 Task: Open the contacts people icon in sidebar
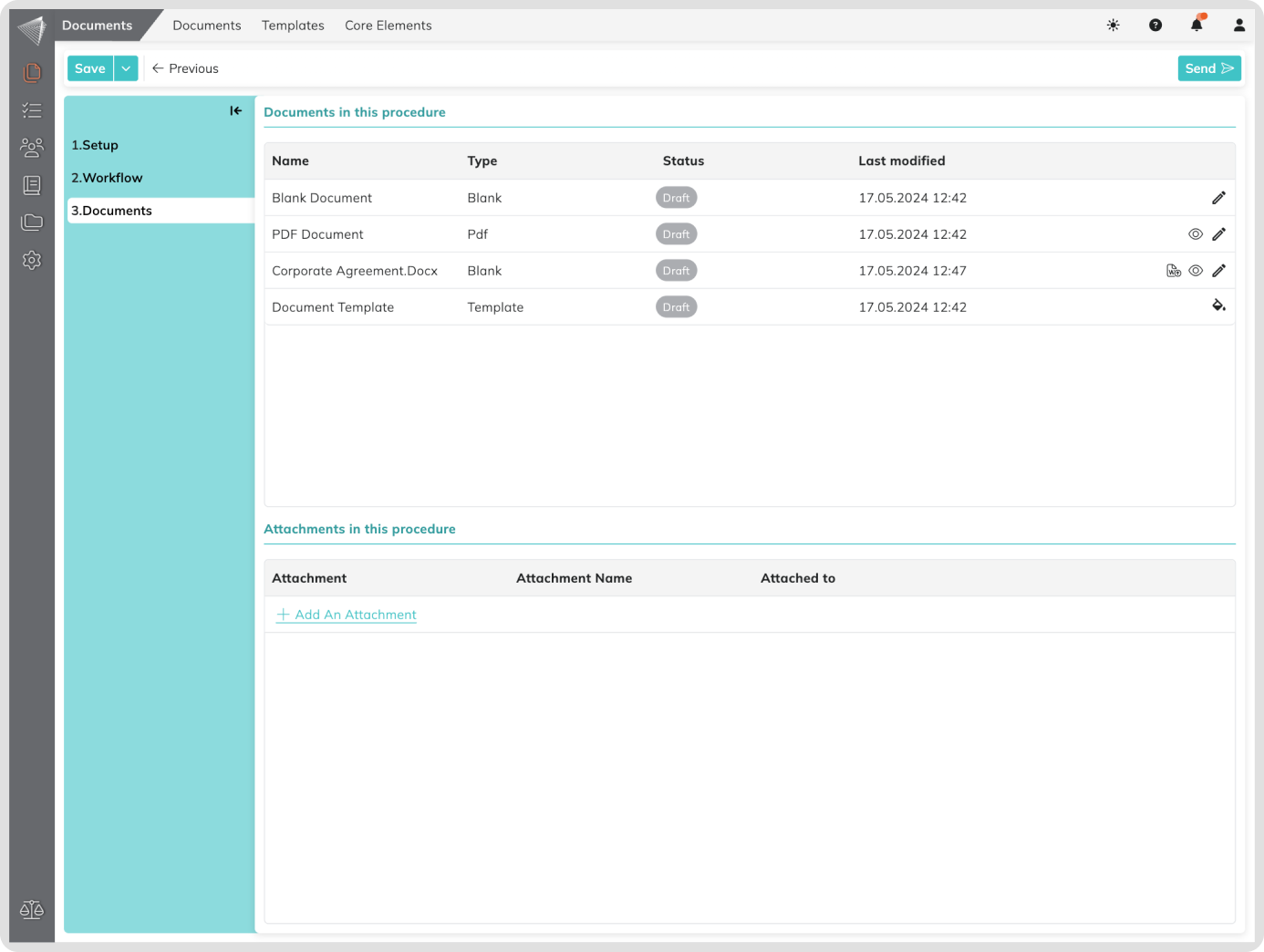pos(32,147)
